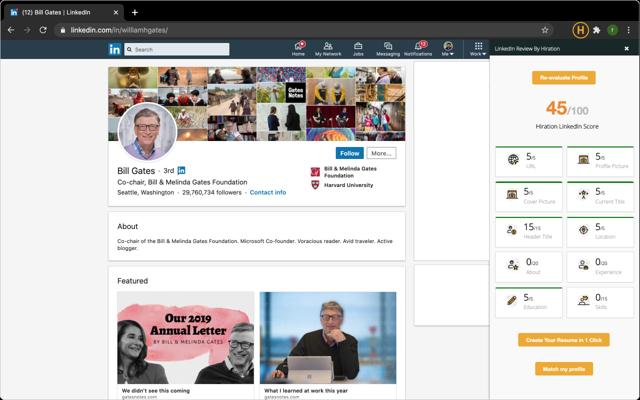The width and height of the screenshot is (640, 400).
Task: Bookmark this page with the star icon
Action: point(545,30)
